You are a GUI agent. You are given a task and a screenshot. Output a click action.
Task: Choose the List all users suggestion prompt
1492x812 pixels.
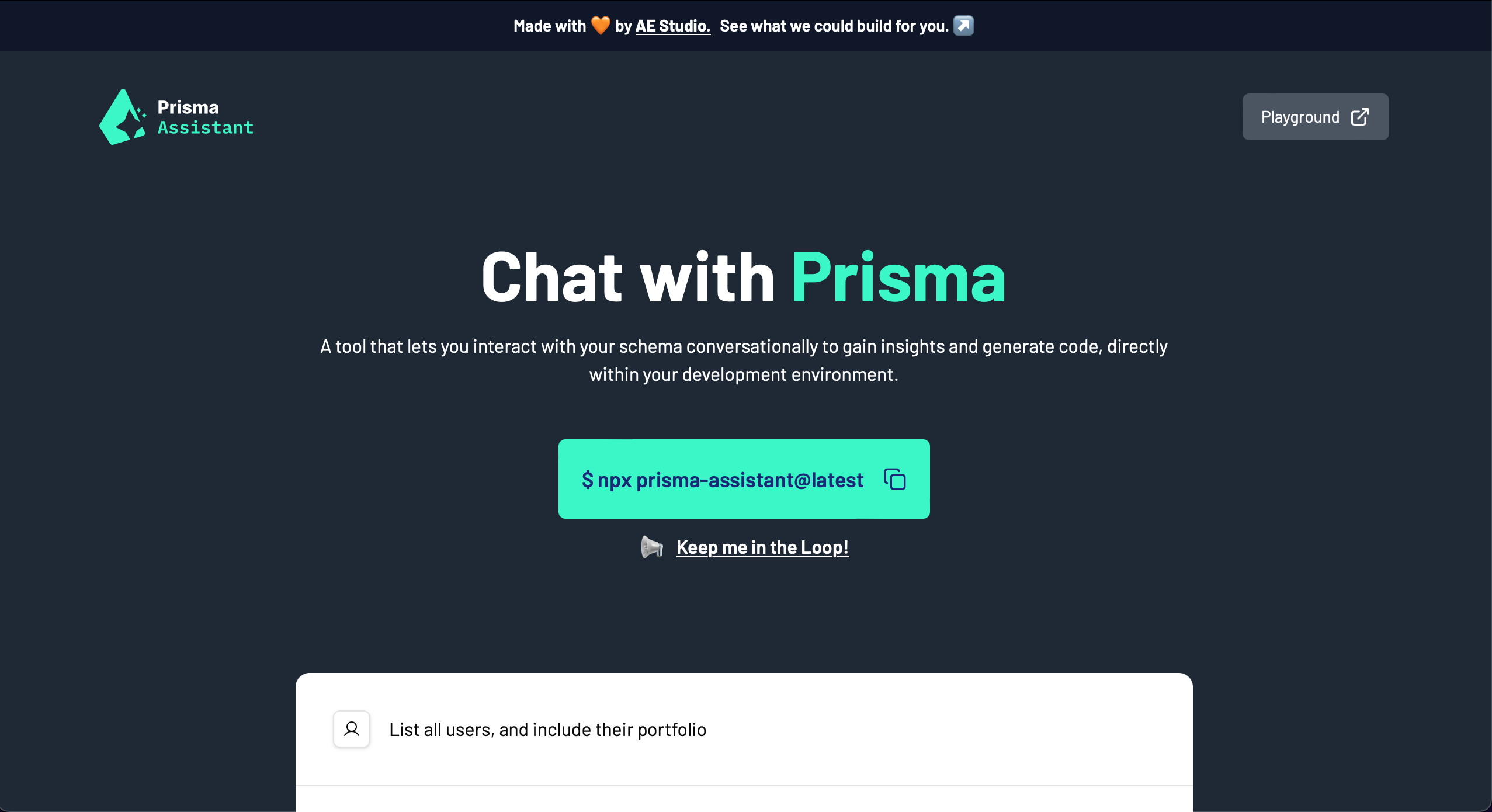548,728
